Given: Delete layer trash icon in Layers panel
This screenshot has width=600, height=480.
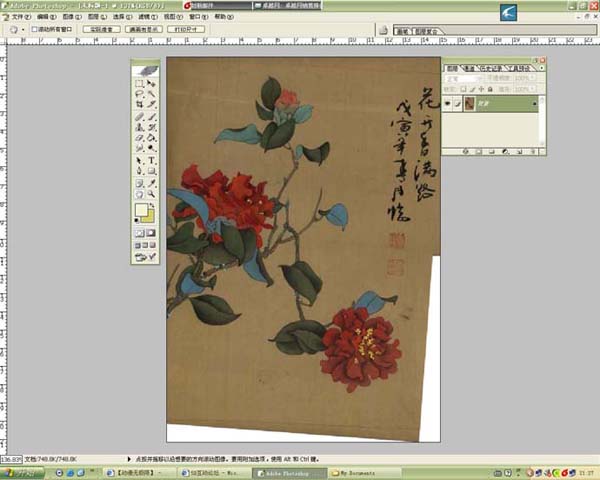Looking at the screenshot, I should (x=533, y=152).
